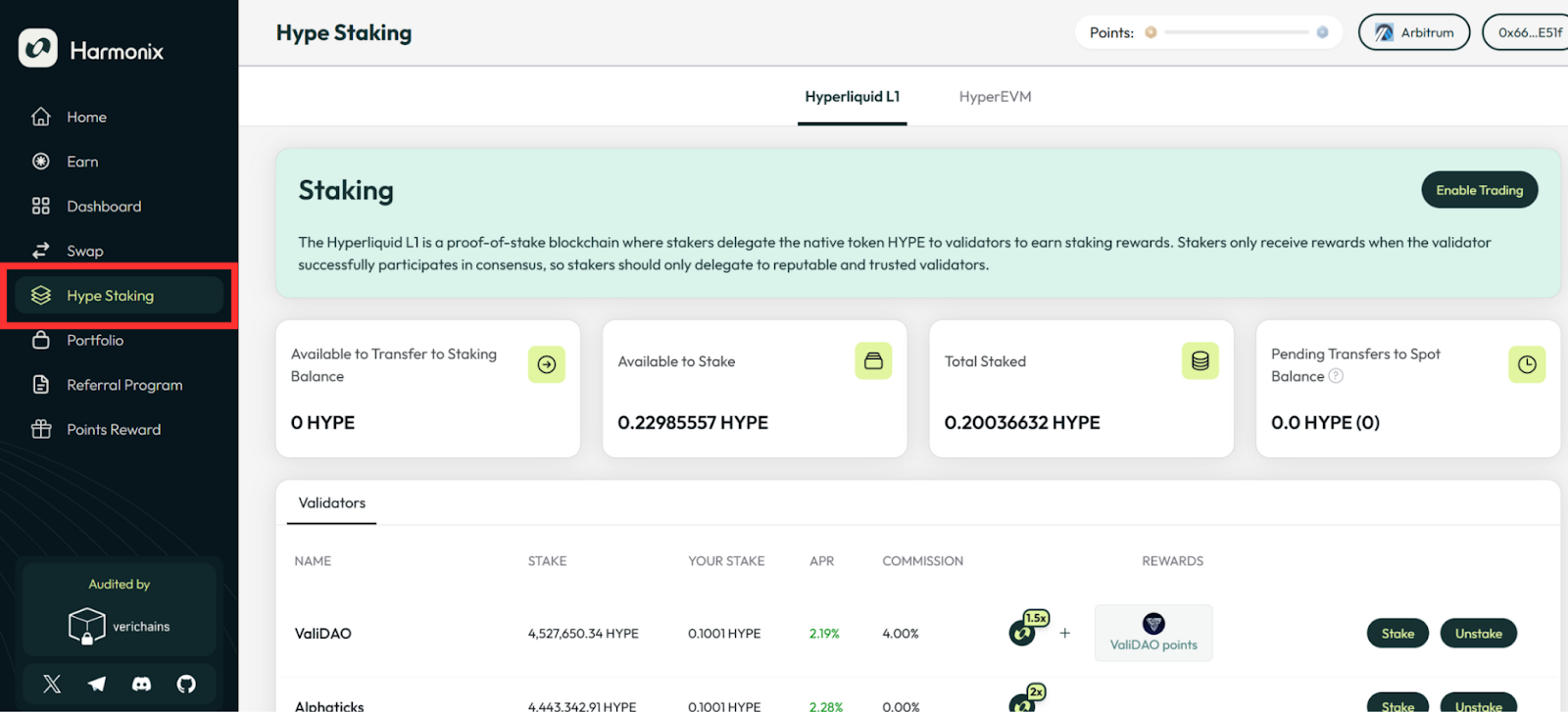Viewport: 1568px width, 712px height.
Task: Switch to the HyperEVM tab
Action: tap(995, 97)
